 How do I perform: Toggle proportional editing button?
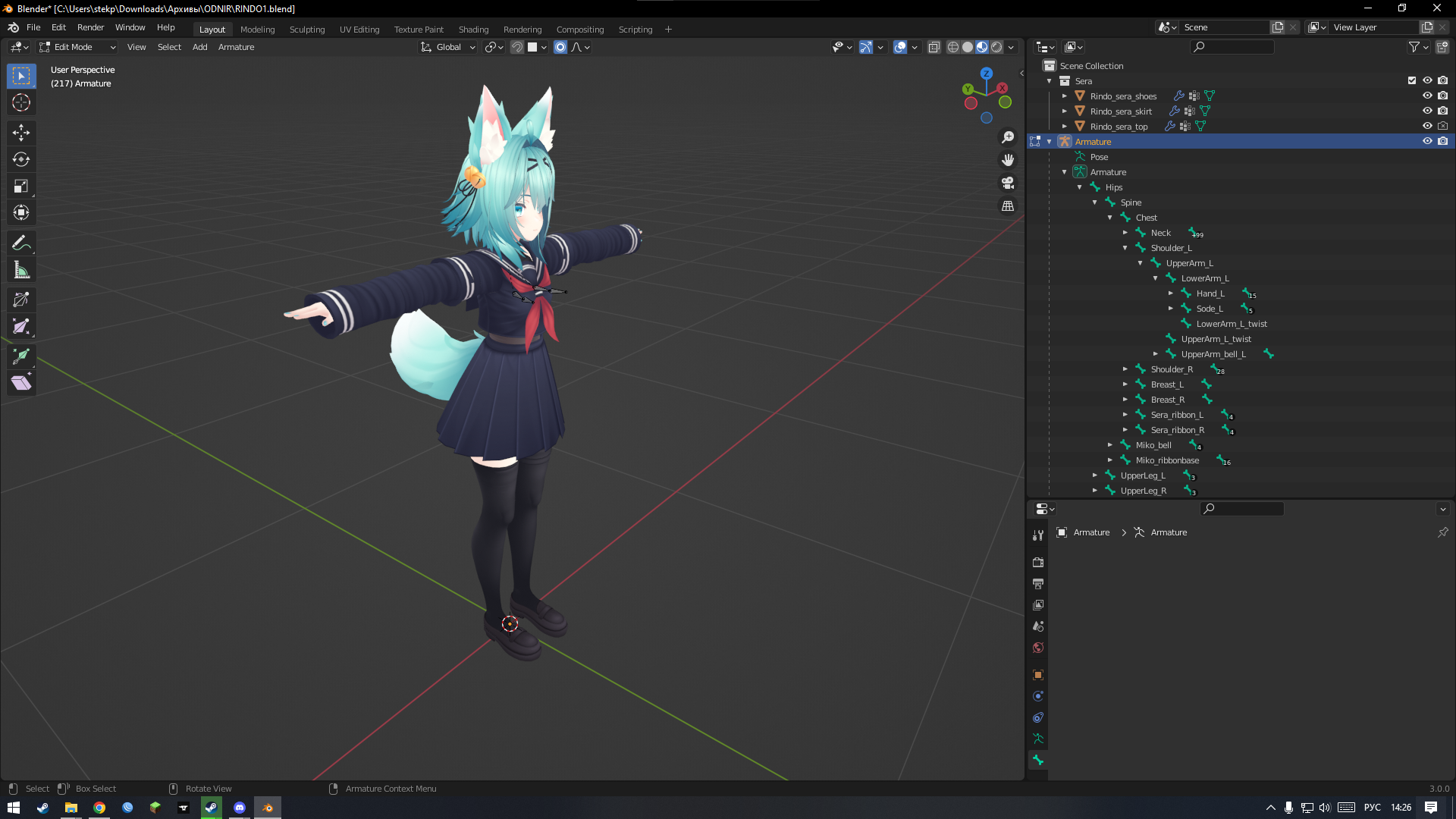click(x=560, y=47)
